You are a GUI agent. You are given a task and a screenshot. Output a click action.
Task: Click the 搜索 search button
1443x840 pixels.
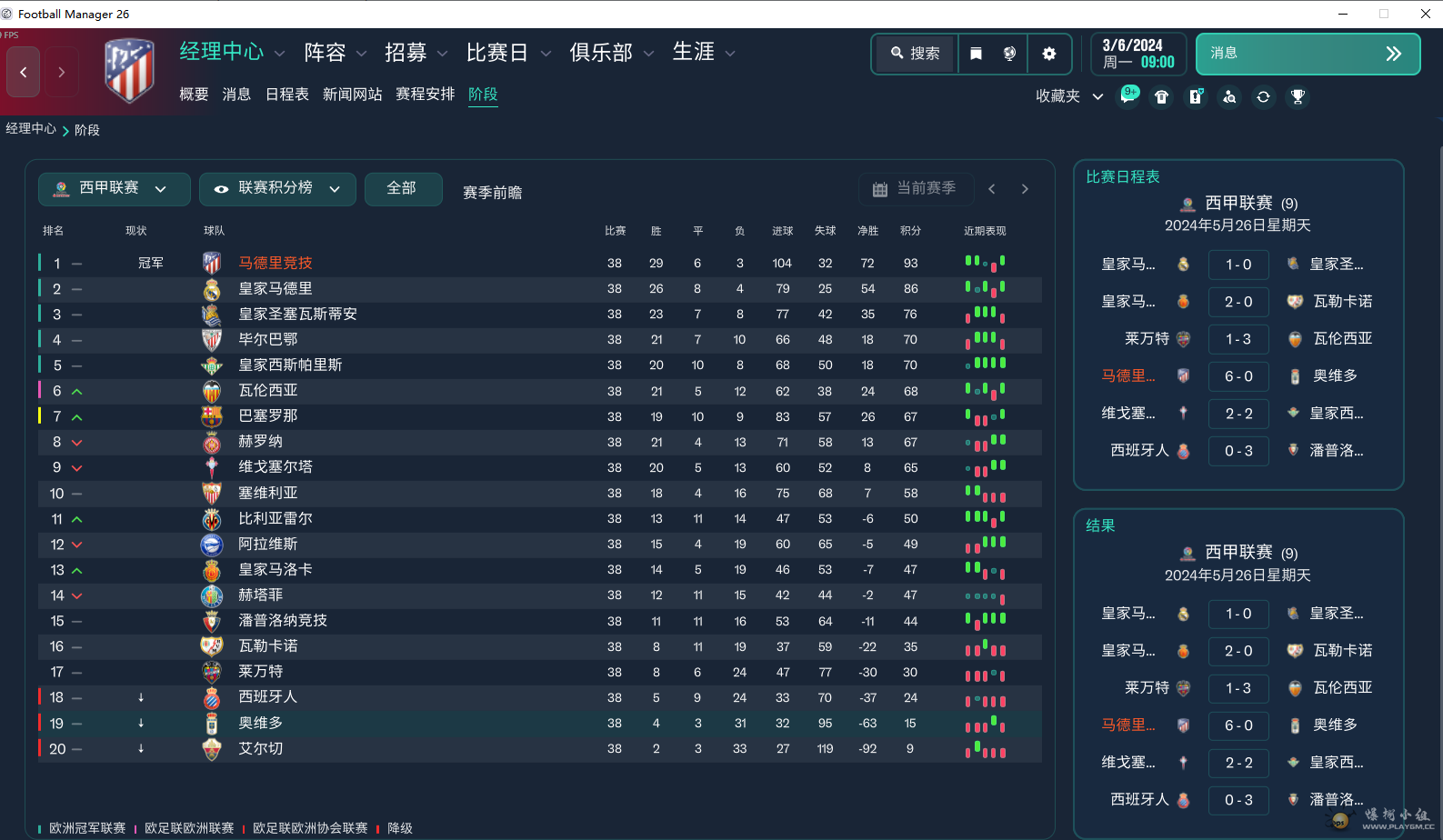pyautogui.click(x=916, y=54)
